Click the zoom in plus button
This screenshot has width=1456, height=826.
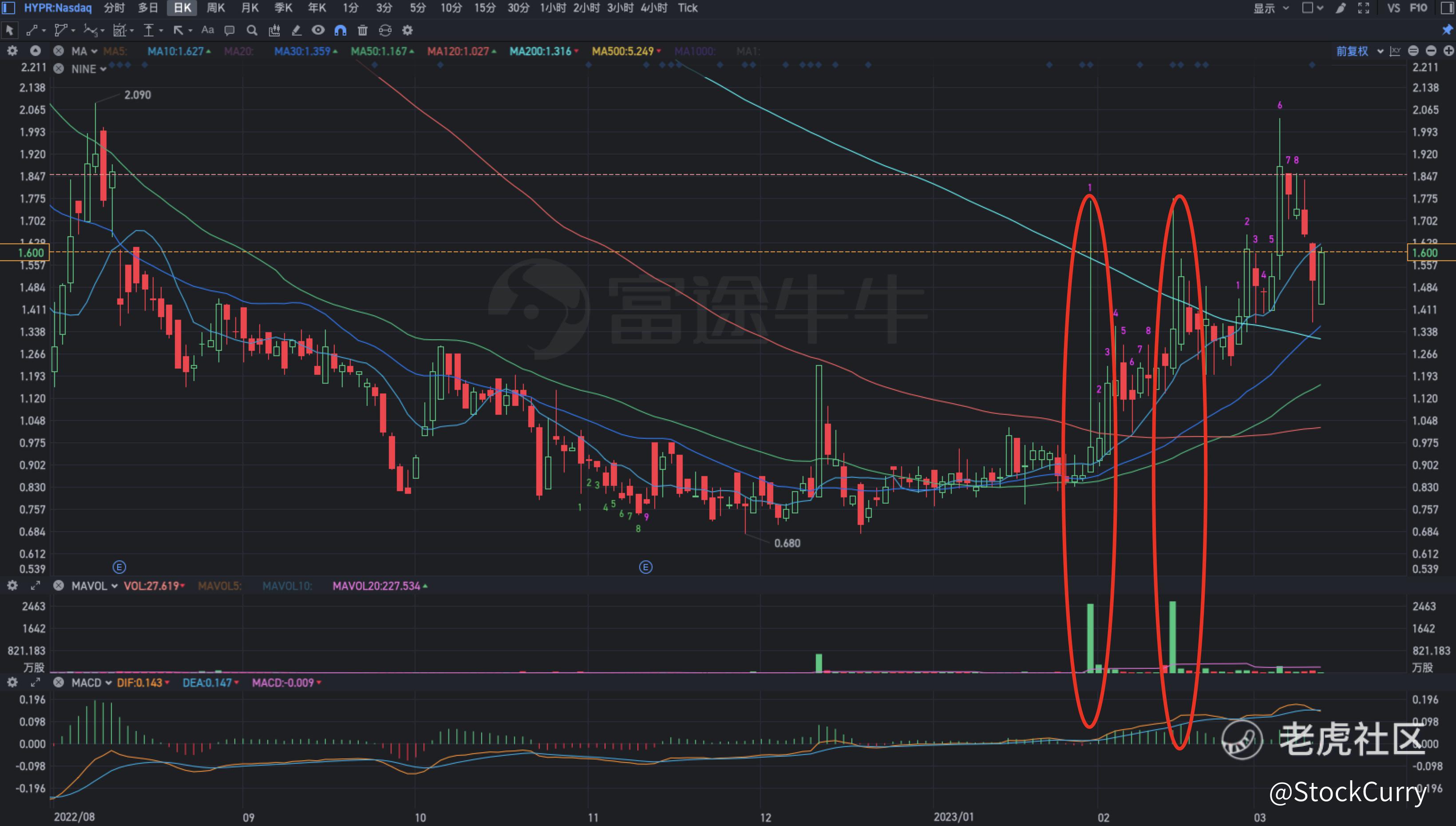[1448, 51]
